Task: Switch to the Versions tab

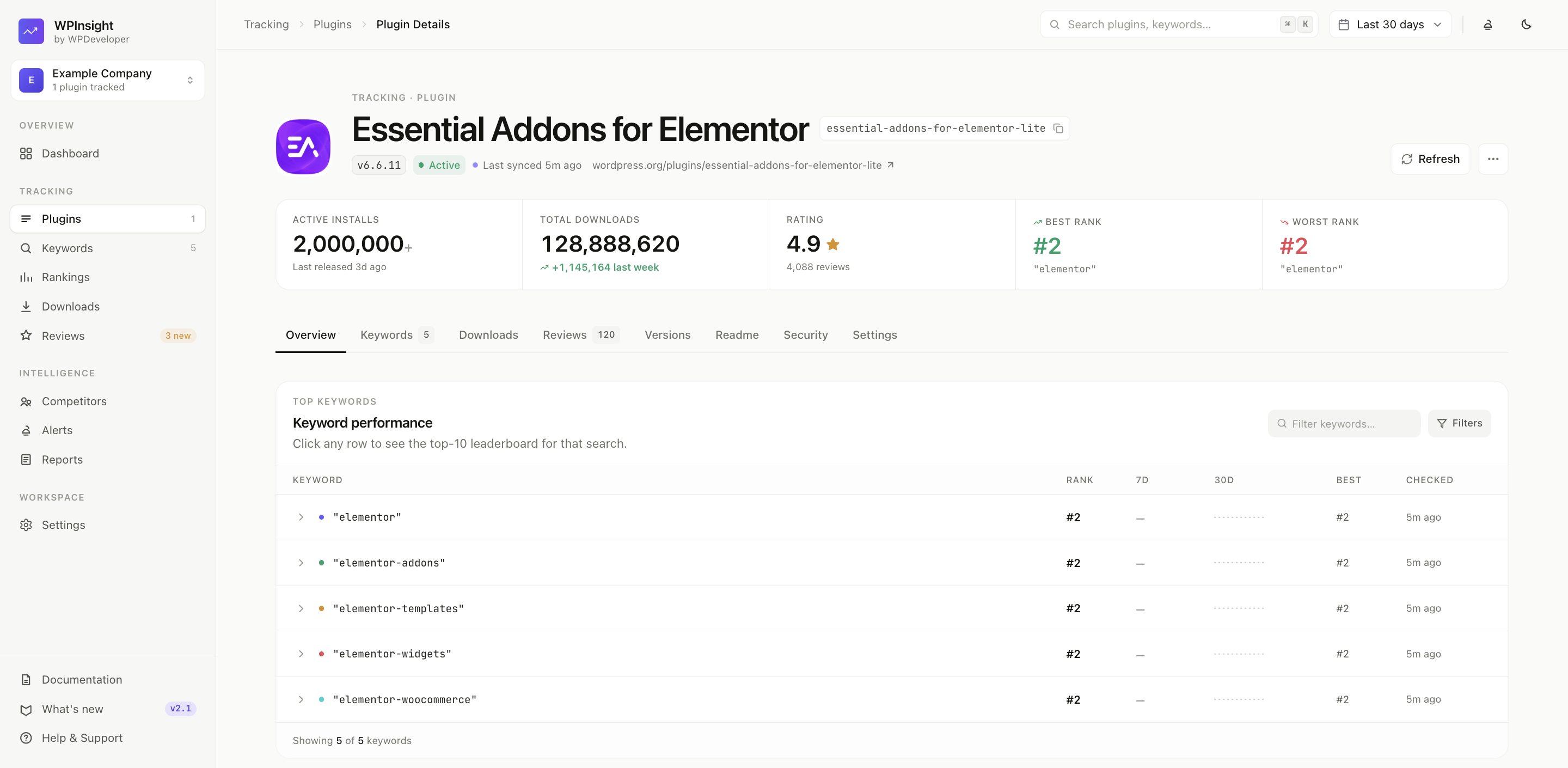Action: coord(667,335)
